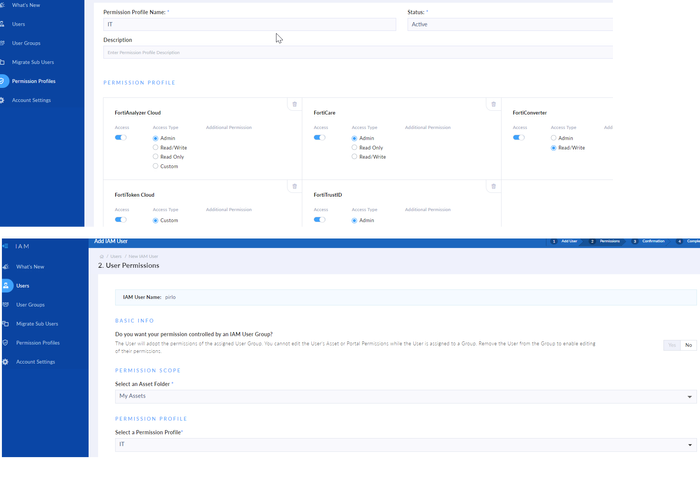Viewport: 700px width, 488px height.
Task: Open Migrate Sub Users in upper sidebar
Action: tap(33, 62)
